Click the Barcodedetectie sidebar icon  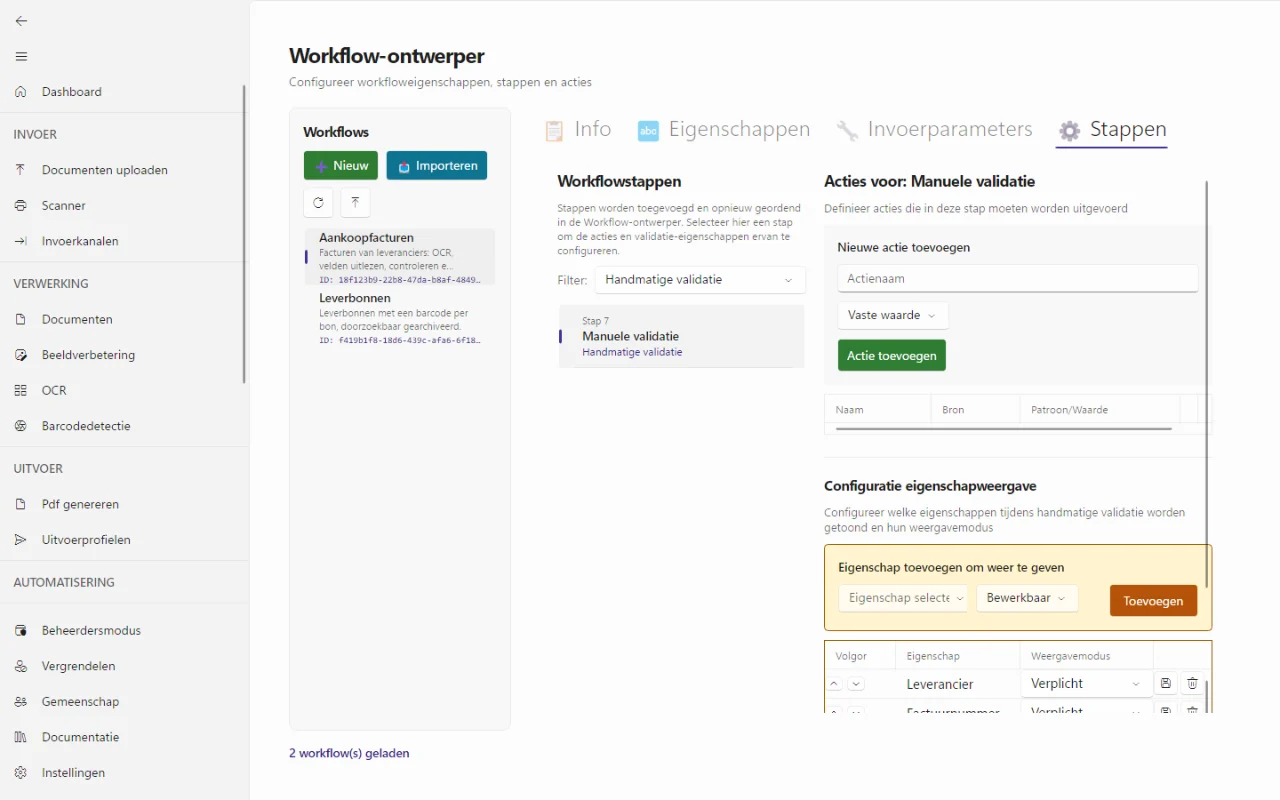click(21, 426)
